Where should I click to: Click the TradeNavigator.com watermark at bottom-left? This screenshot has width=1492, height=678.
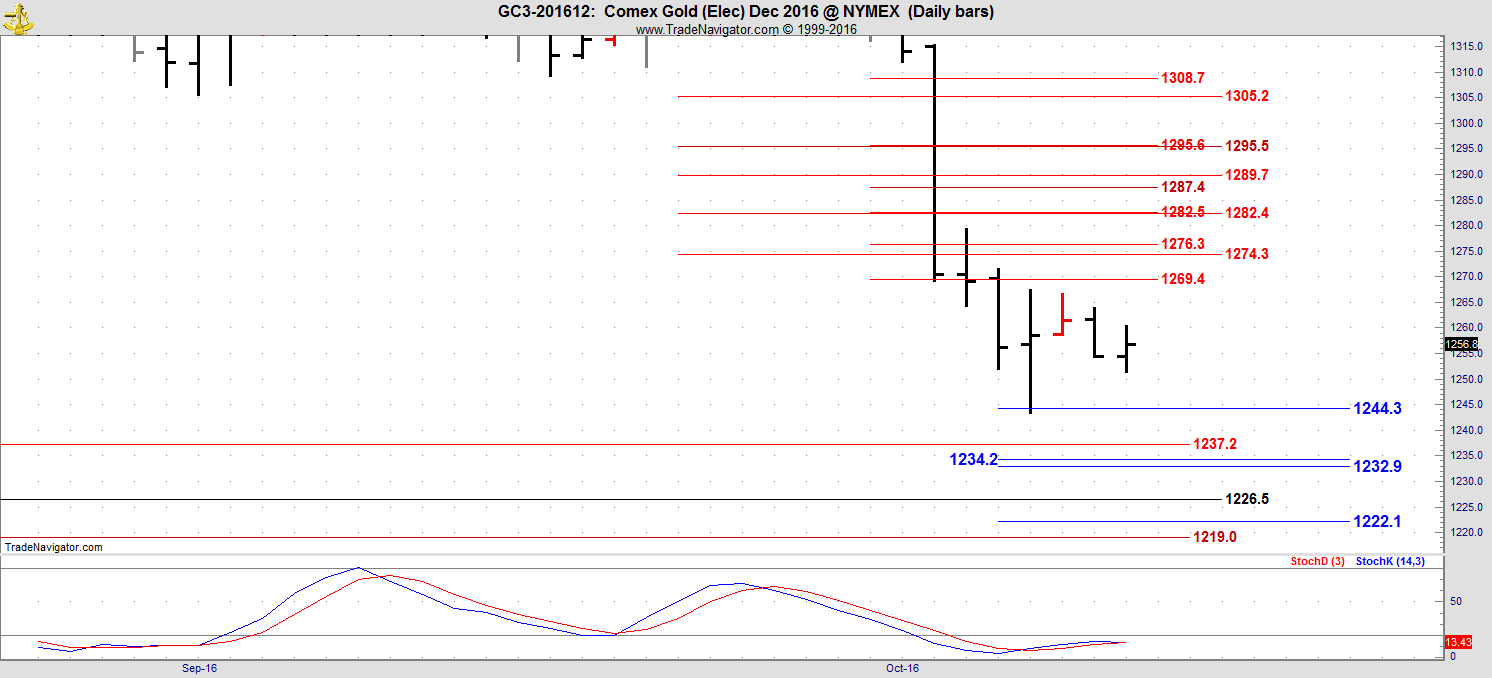[54, 548]
